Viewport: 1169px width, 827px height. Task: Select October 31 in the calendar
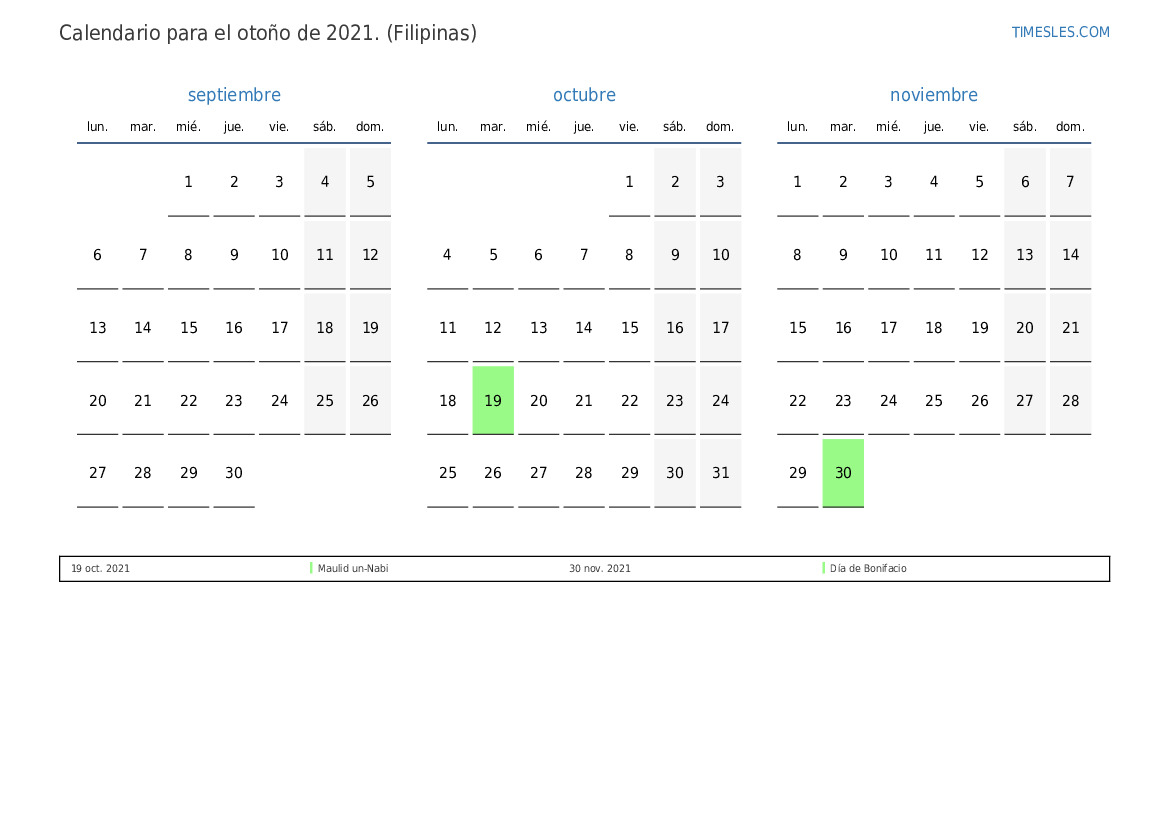coord(720,473)
